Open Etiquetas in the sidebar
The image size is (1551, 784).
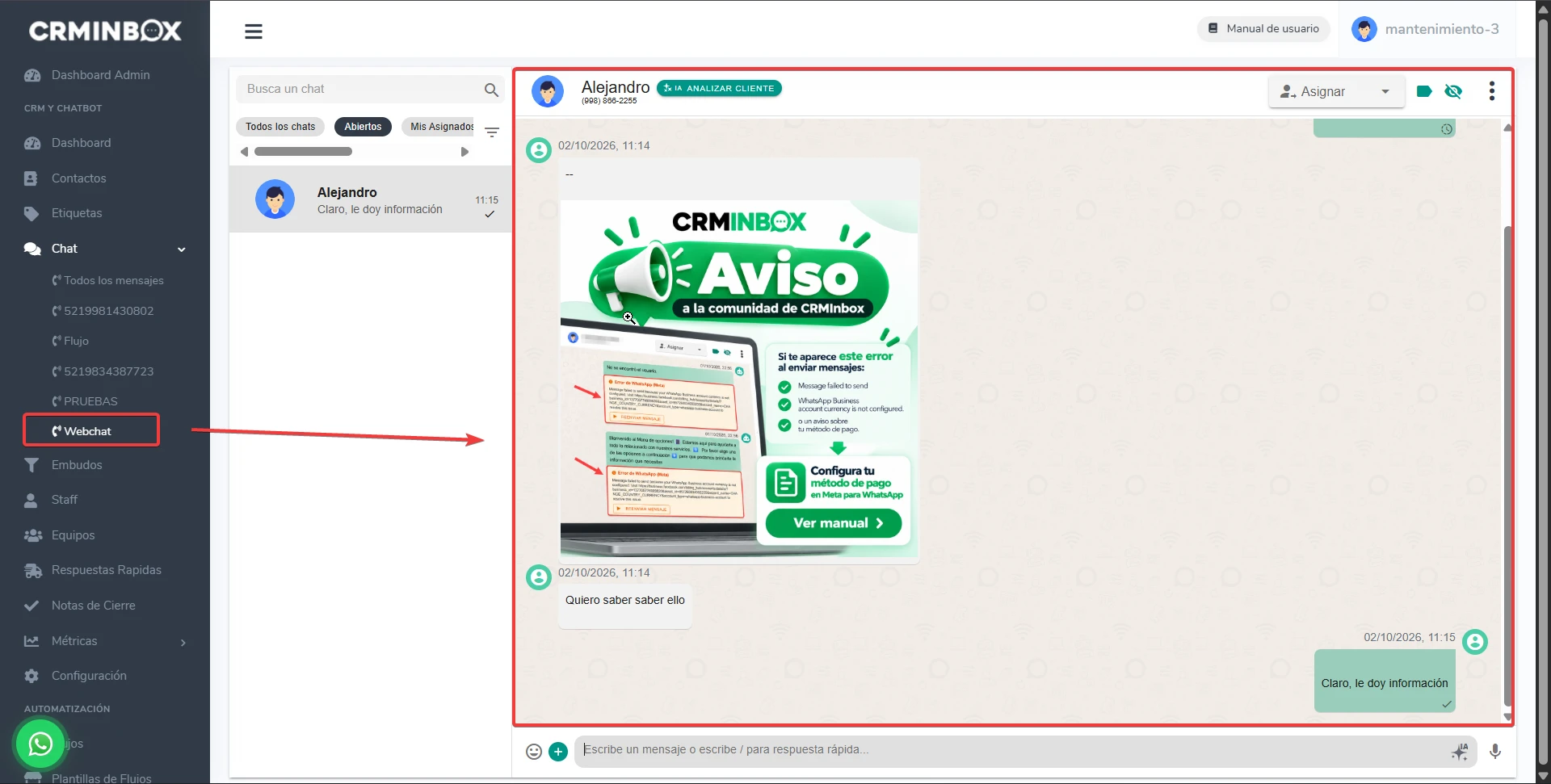[63, 213]
